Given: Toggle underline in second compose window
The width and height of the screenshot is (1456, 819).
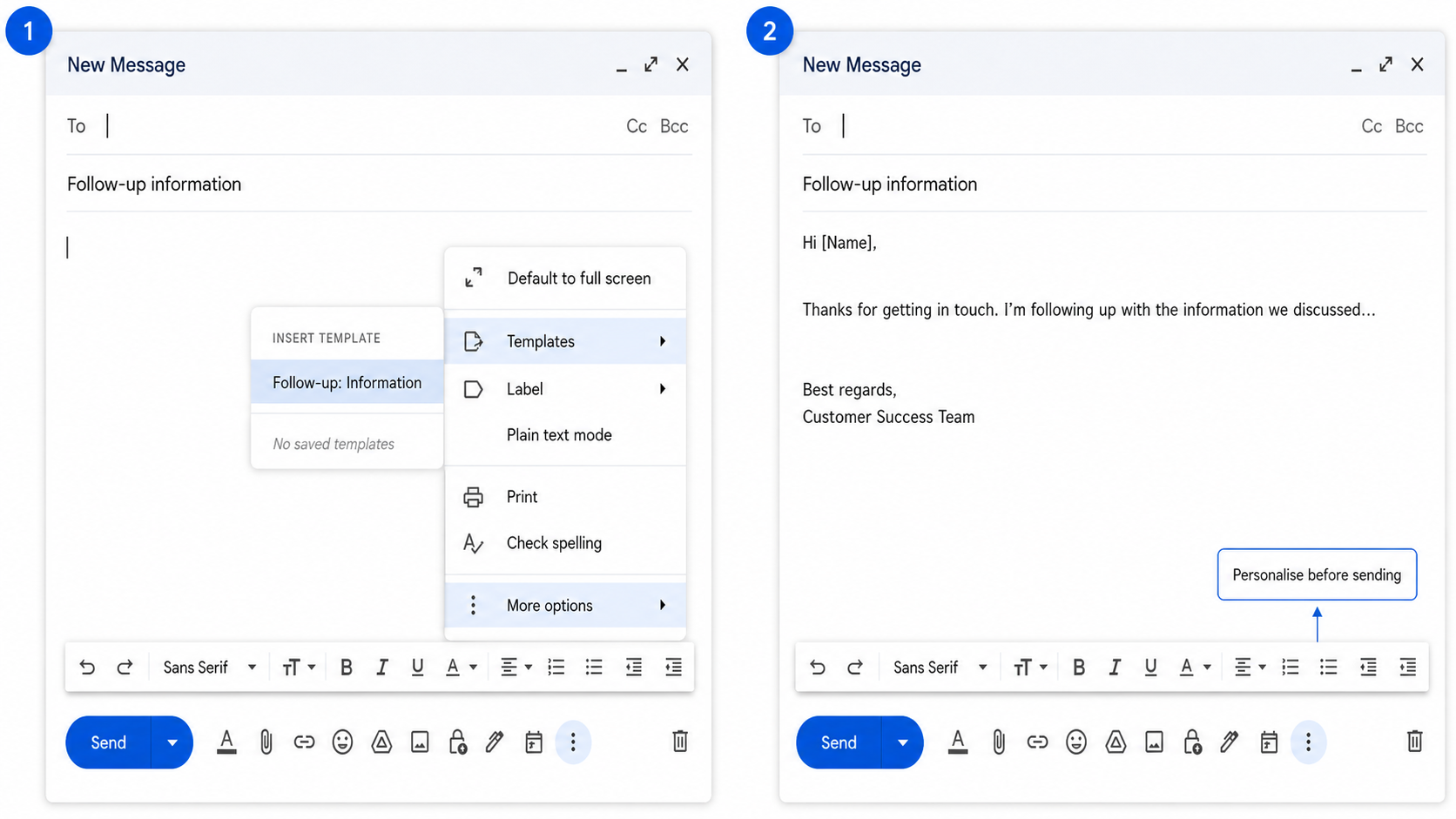Looking at the screenshot, I should pyautogui.click(x=1151, y=668).
